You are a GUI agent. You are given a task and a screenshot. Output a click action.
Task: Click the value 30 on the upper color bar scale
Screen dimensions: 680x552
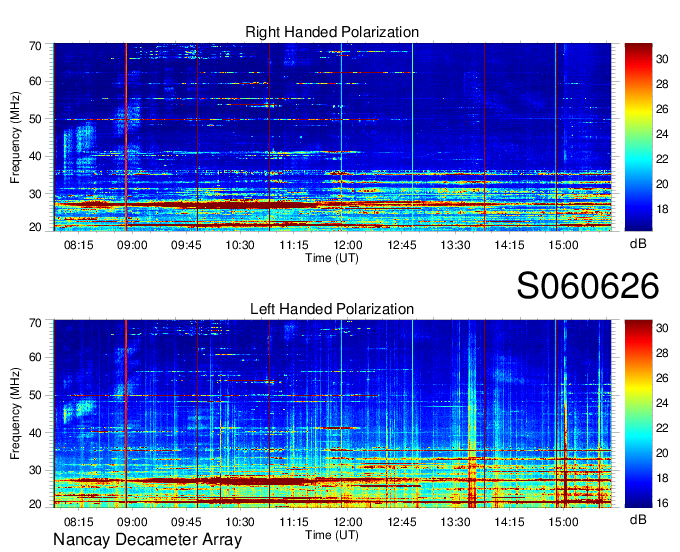(x=662, y=59)
